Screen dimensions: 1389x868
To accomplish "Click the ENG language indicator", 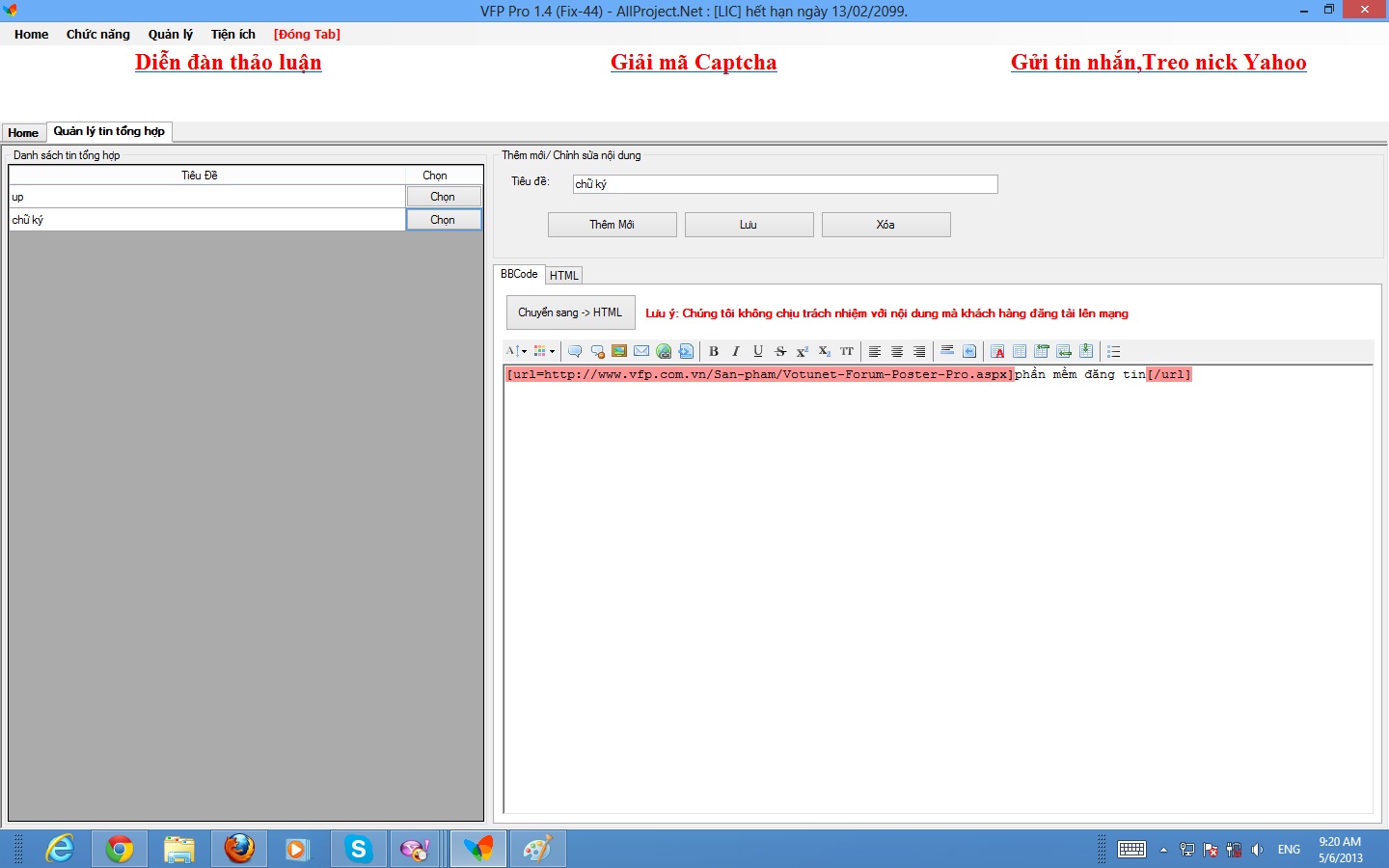I will tap(1289, 850).
